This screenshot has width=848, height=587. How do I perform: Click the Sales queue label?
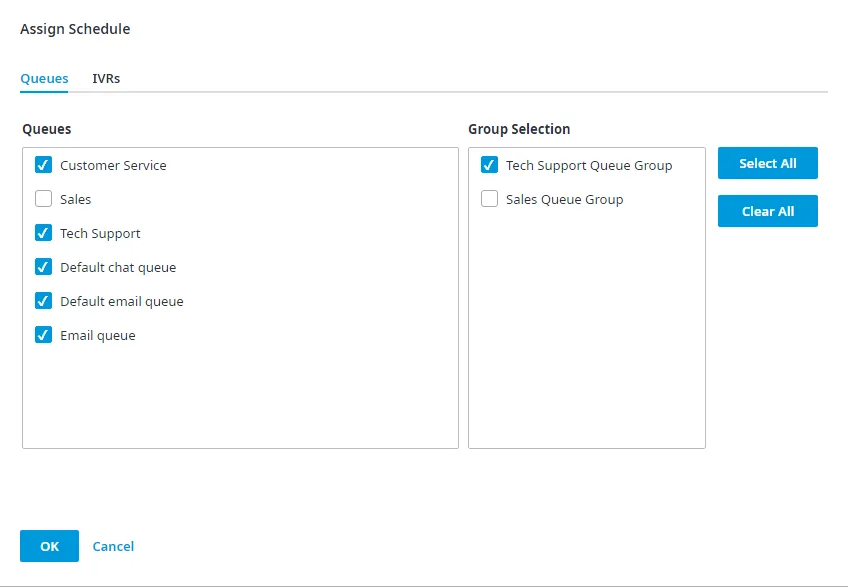tap(76, 200)
